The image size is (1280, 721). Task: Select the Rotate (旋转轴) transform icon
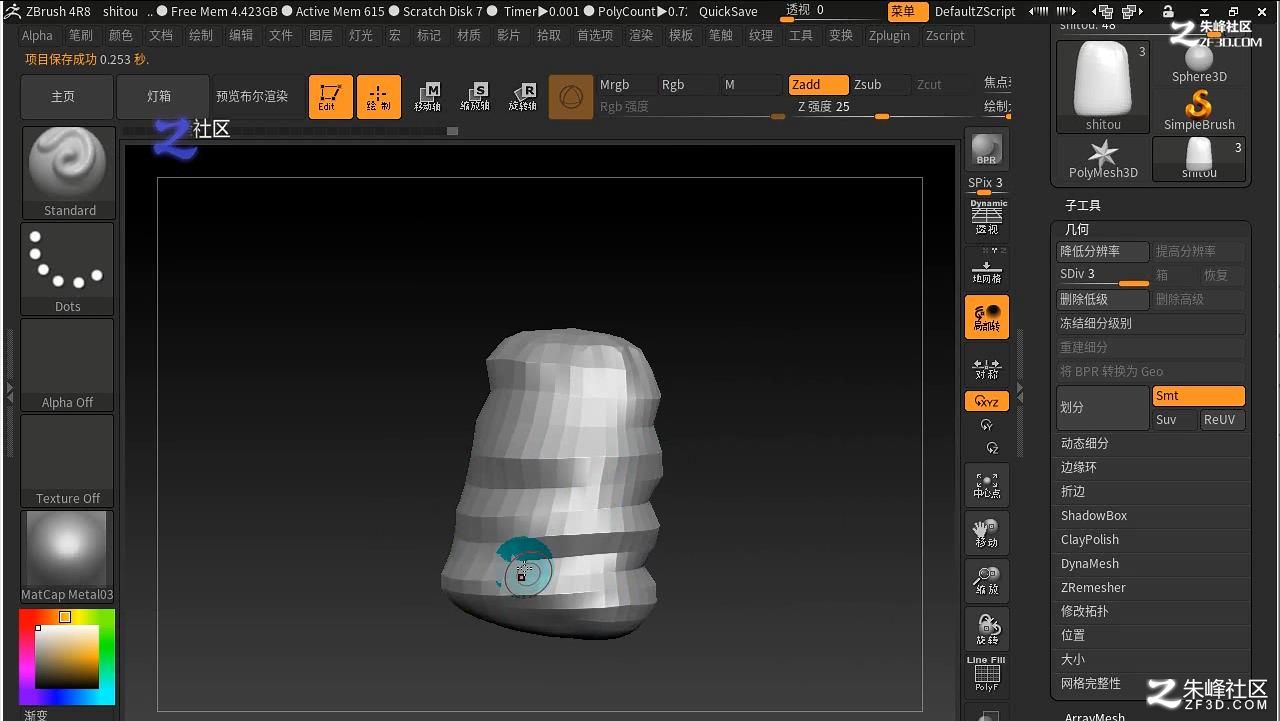(x=523, y=97)
